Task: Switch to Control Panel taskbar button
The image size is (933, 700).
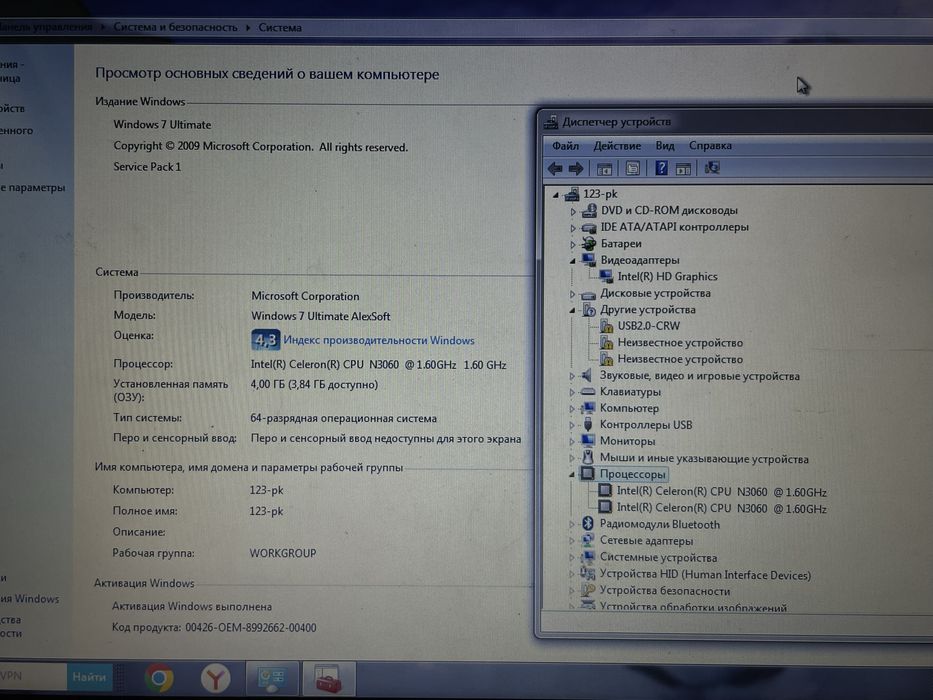Action: pyautogui.click(x=272, y=678)
